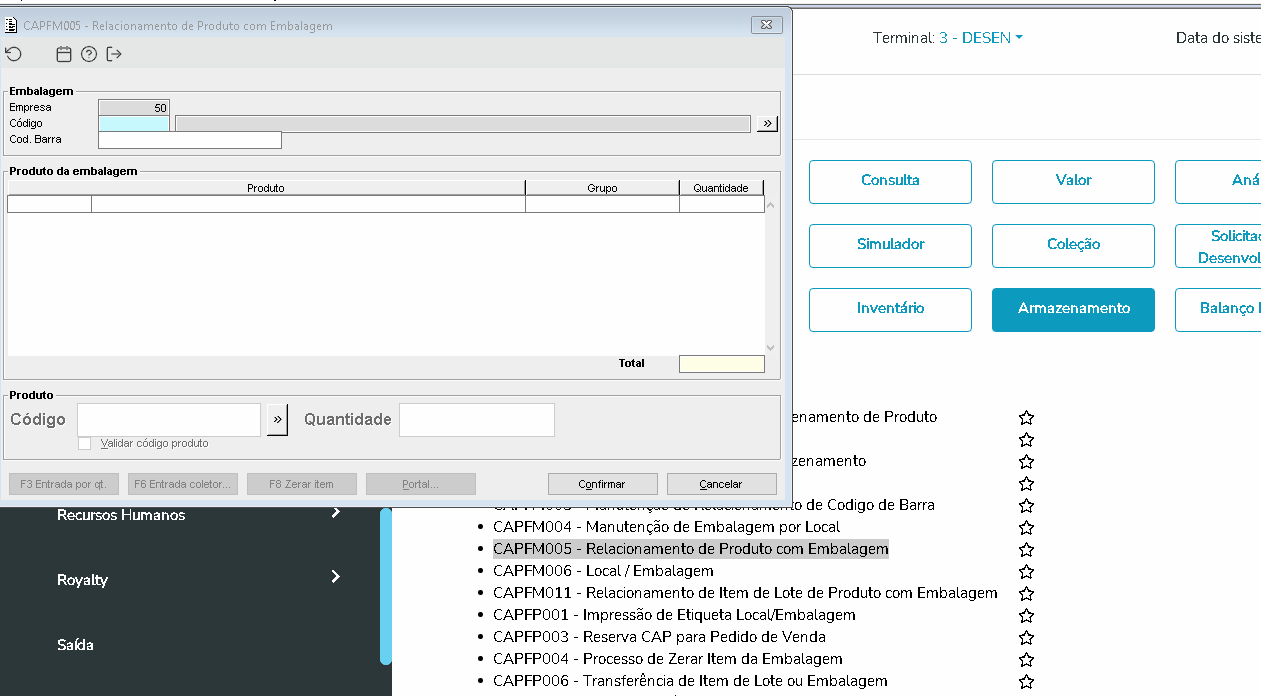Open CAPFM004 - Manutenção de Embalagem por Local
The height and width of the screenshot is (696, 1261).
click(x=666, y=527)
